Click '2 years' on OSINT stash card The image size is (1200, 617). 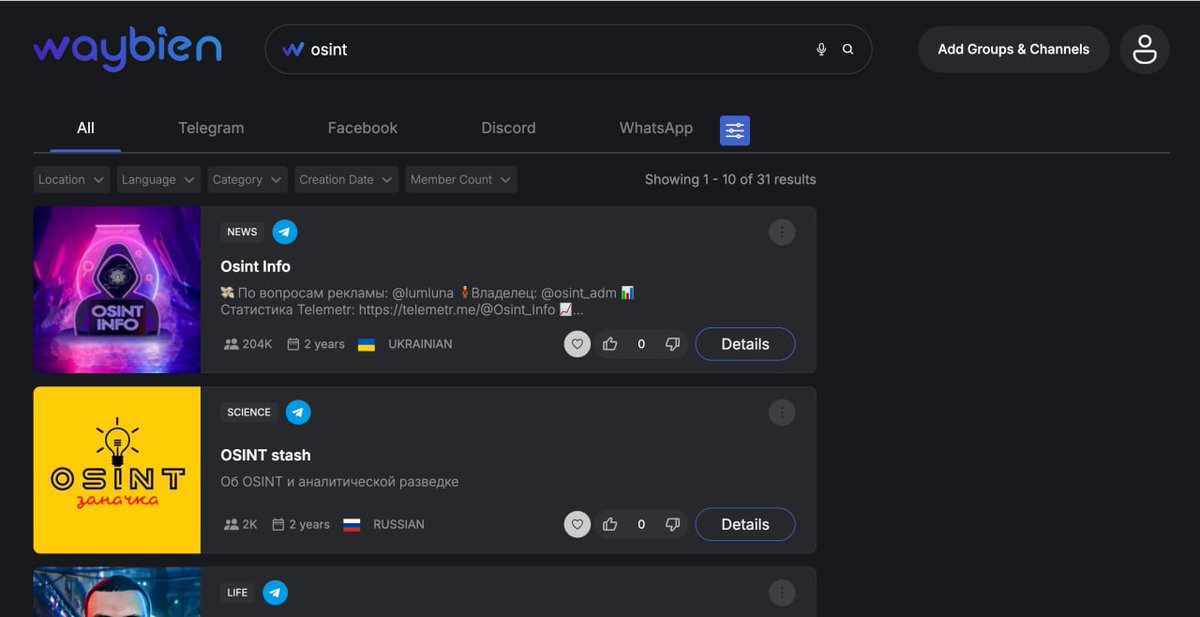(309, 524)
